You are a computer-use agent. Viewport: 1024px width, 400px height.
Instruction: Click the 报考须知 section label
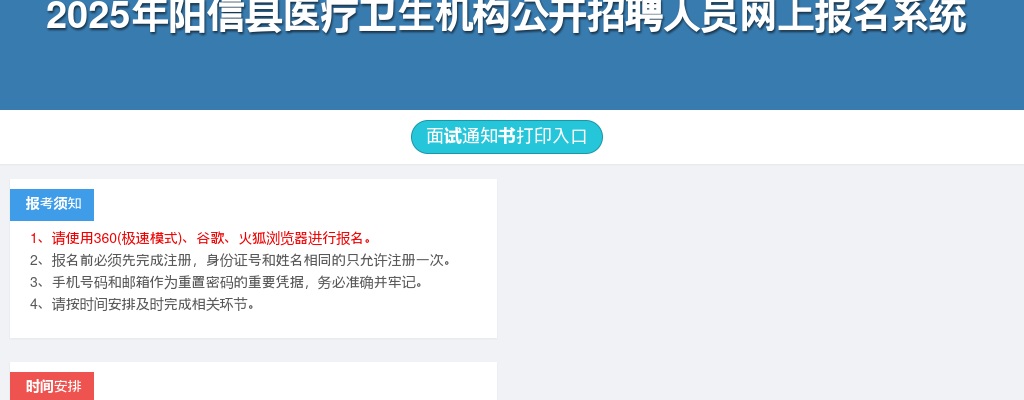(x=52, y=205)
